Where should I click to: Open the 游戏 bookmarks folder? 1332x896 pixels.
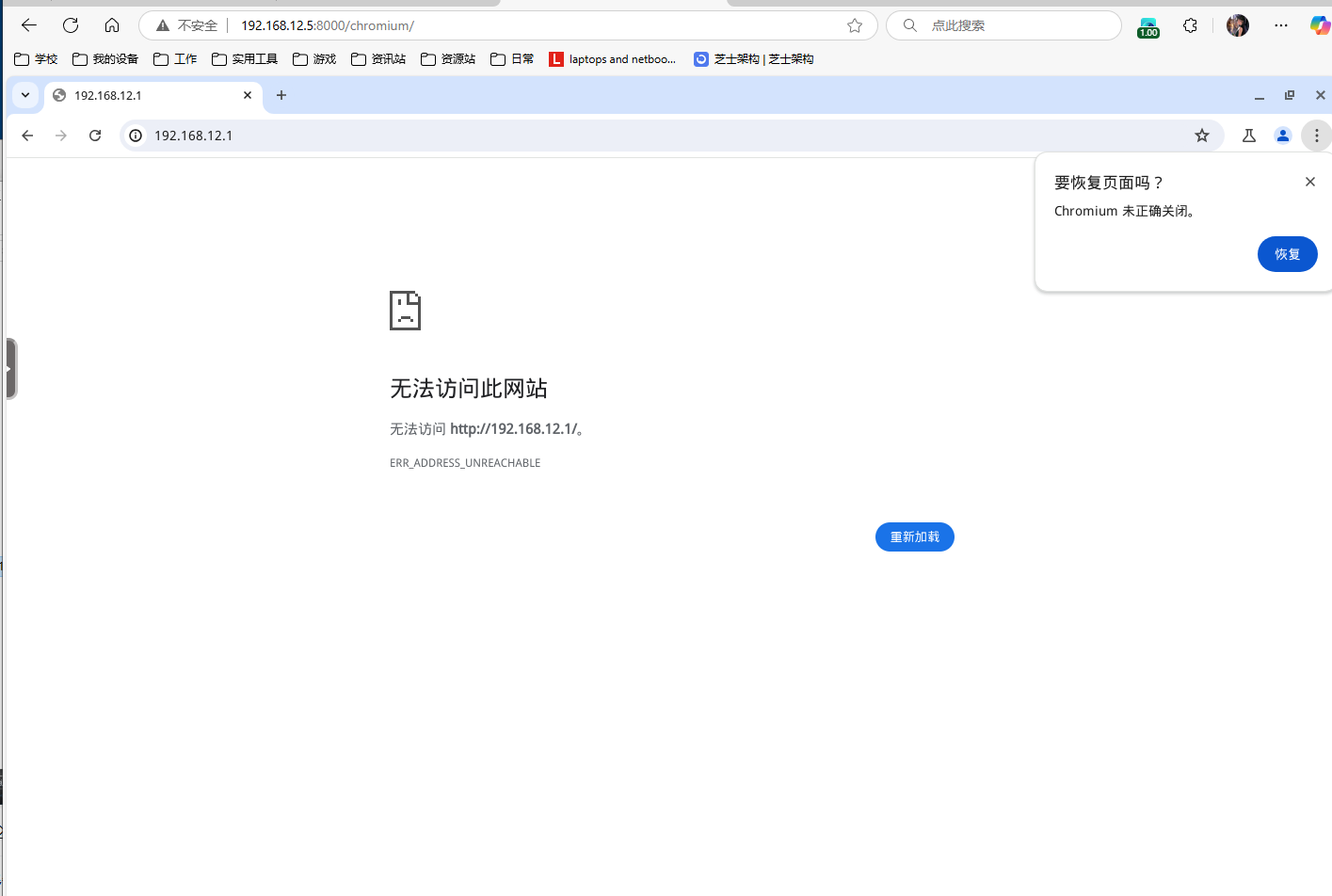click(314, 59)
